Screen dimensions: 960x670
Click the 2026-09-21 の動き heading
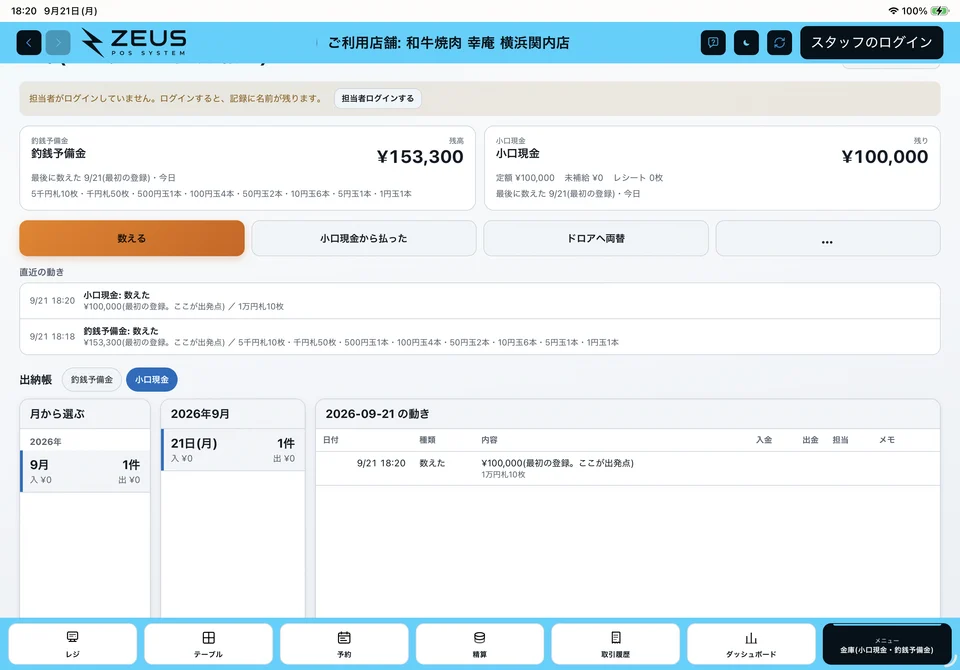tap(378, 414)
